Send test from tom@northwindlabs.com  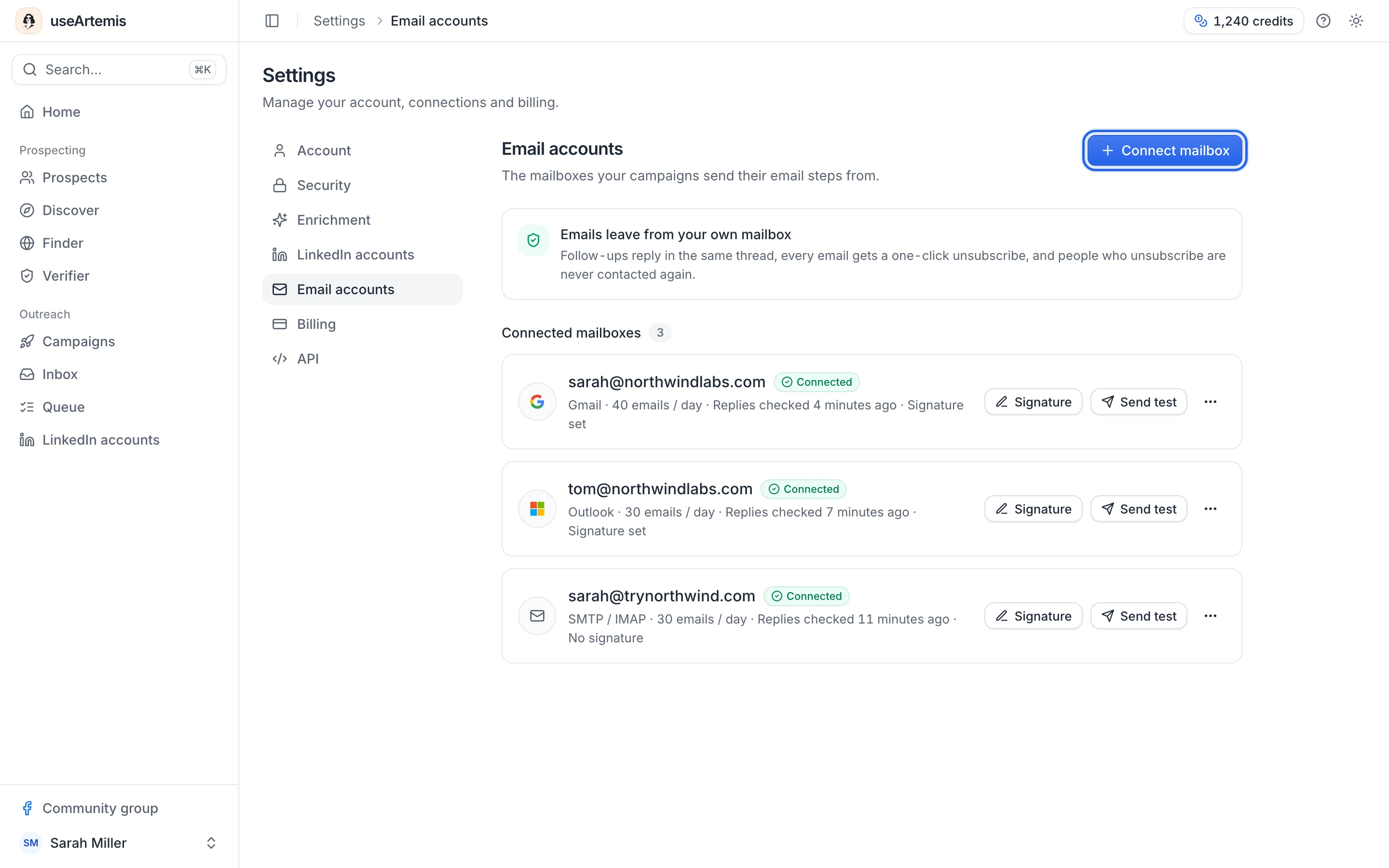[1139, 509]
